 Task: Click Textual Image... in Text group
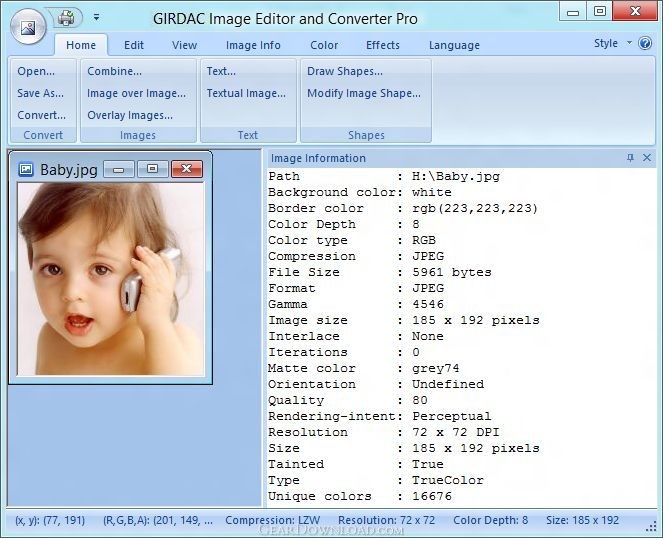tap(246, 93)
